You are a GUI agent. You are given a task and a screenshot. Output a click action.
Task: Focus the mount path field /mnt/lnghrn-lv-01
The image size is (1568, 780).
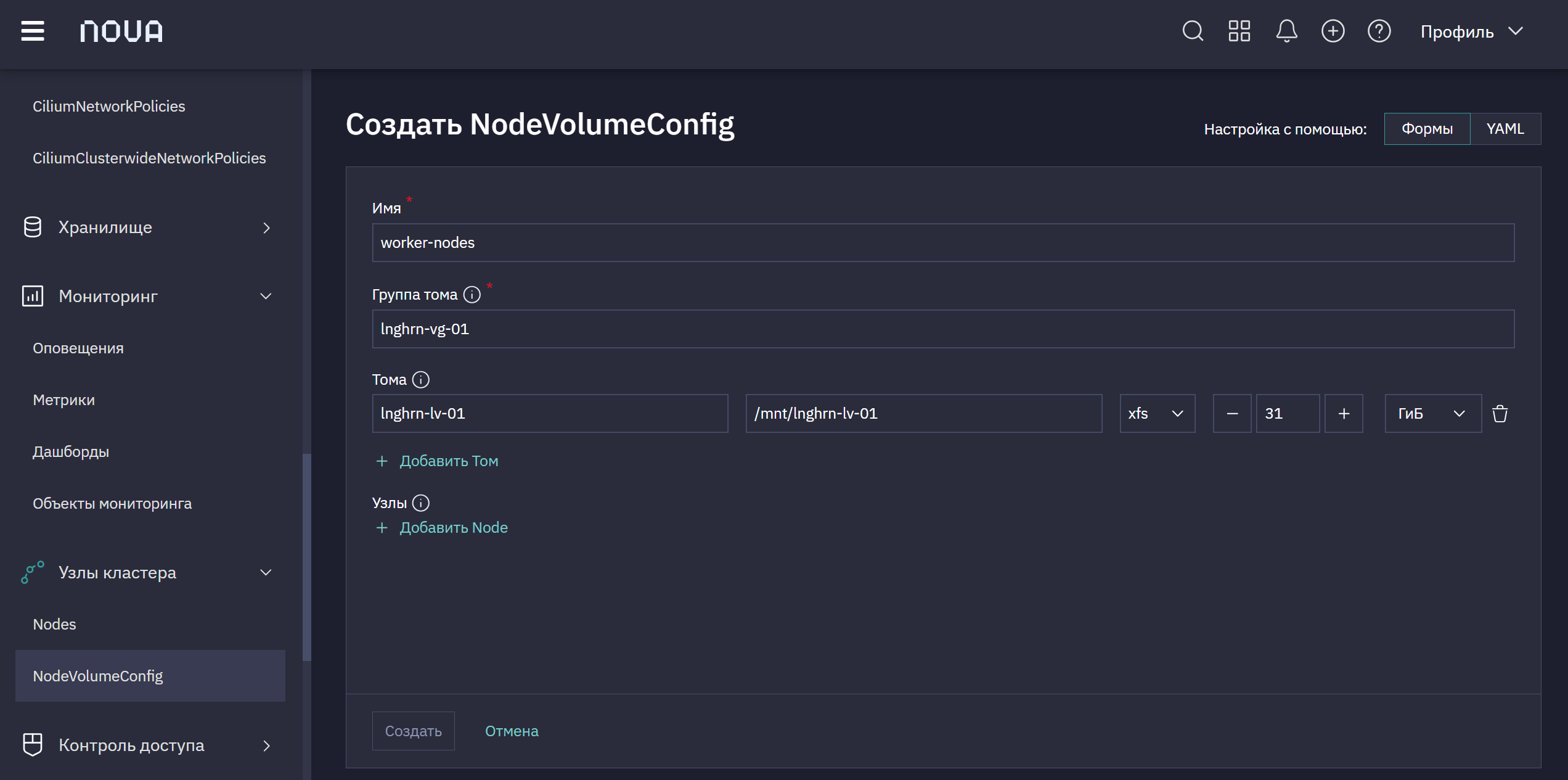click(924, 414)
